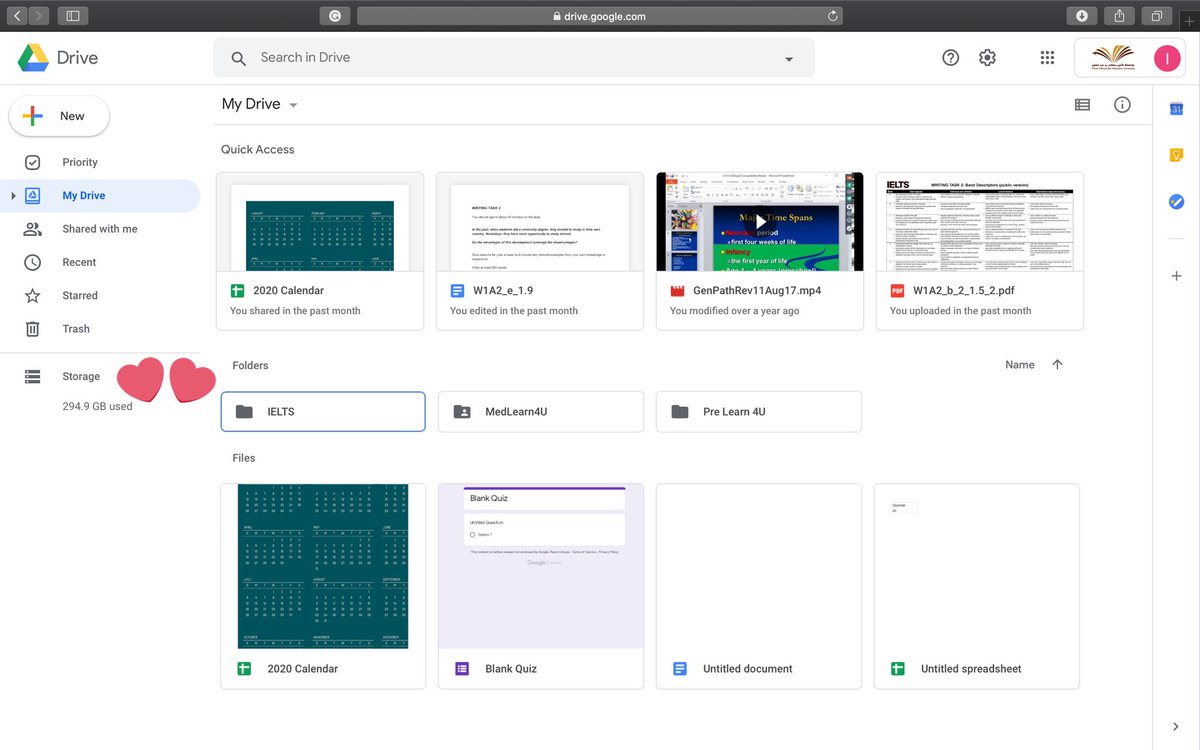Click the W1A2_b_2_1.5_2.pdf file name
The width and height of the screenshot is (1200, 750).
(x=964, y=291)
